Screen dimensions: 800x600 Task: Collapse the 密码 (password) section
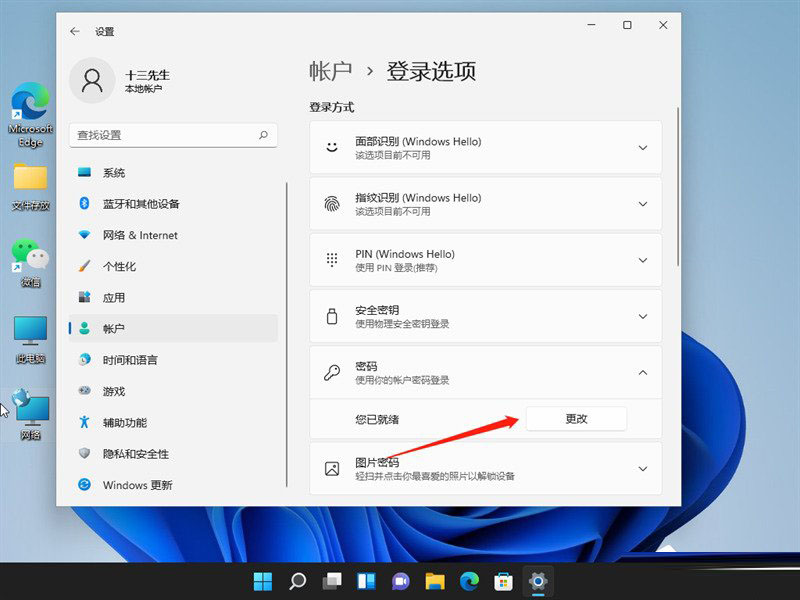(x=643, y=373)
